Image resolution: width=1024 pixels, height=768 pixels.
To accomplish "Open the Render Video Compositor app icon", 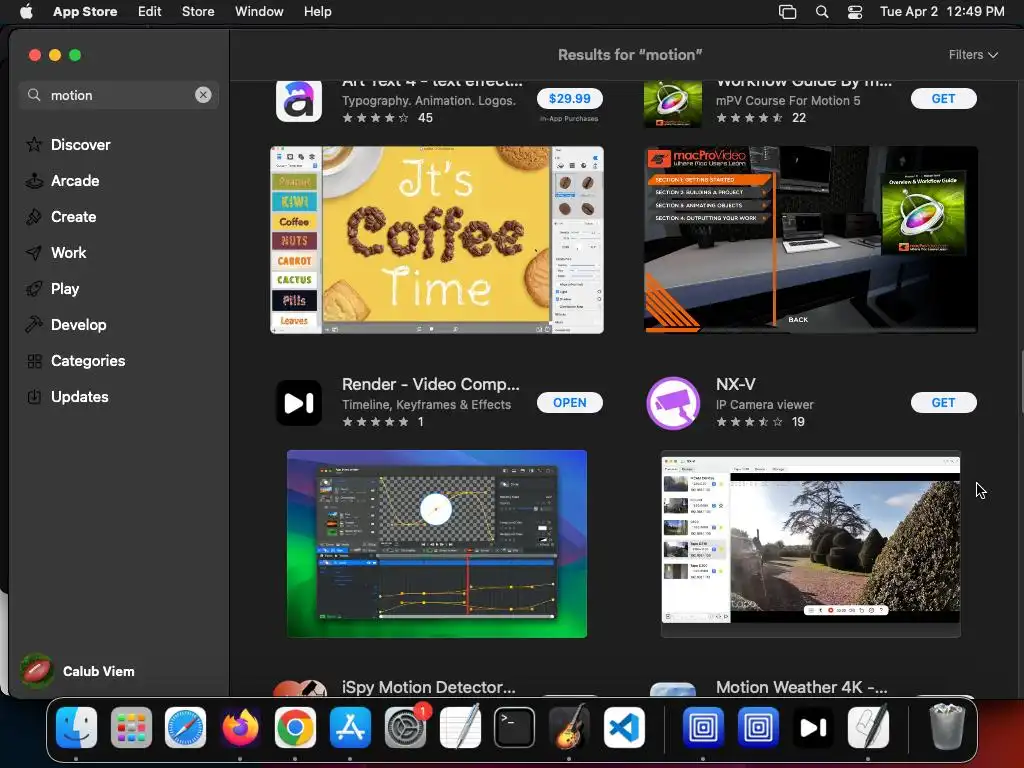I will coord(298,402).
